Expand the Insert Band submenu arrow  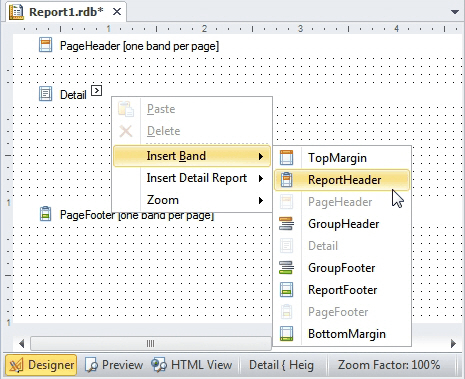[x=261, y=156]
